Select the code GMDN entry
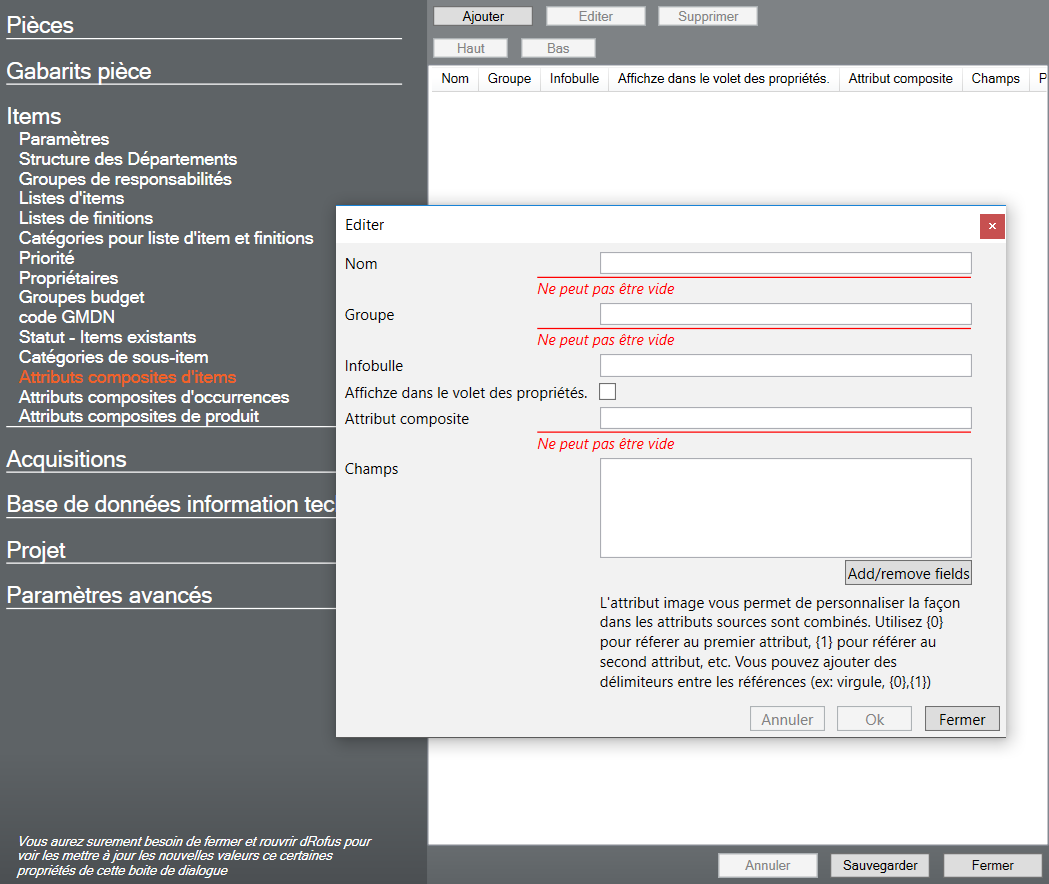This screenshot has height=884, width=1049. tap(67, 317)
